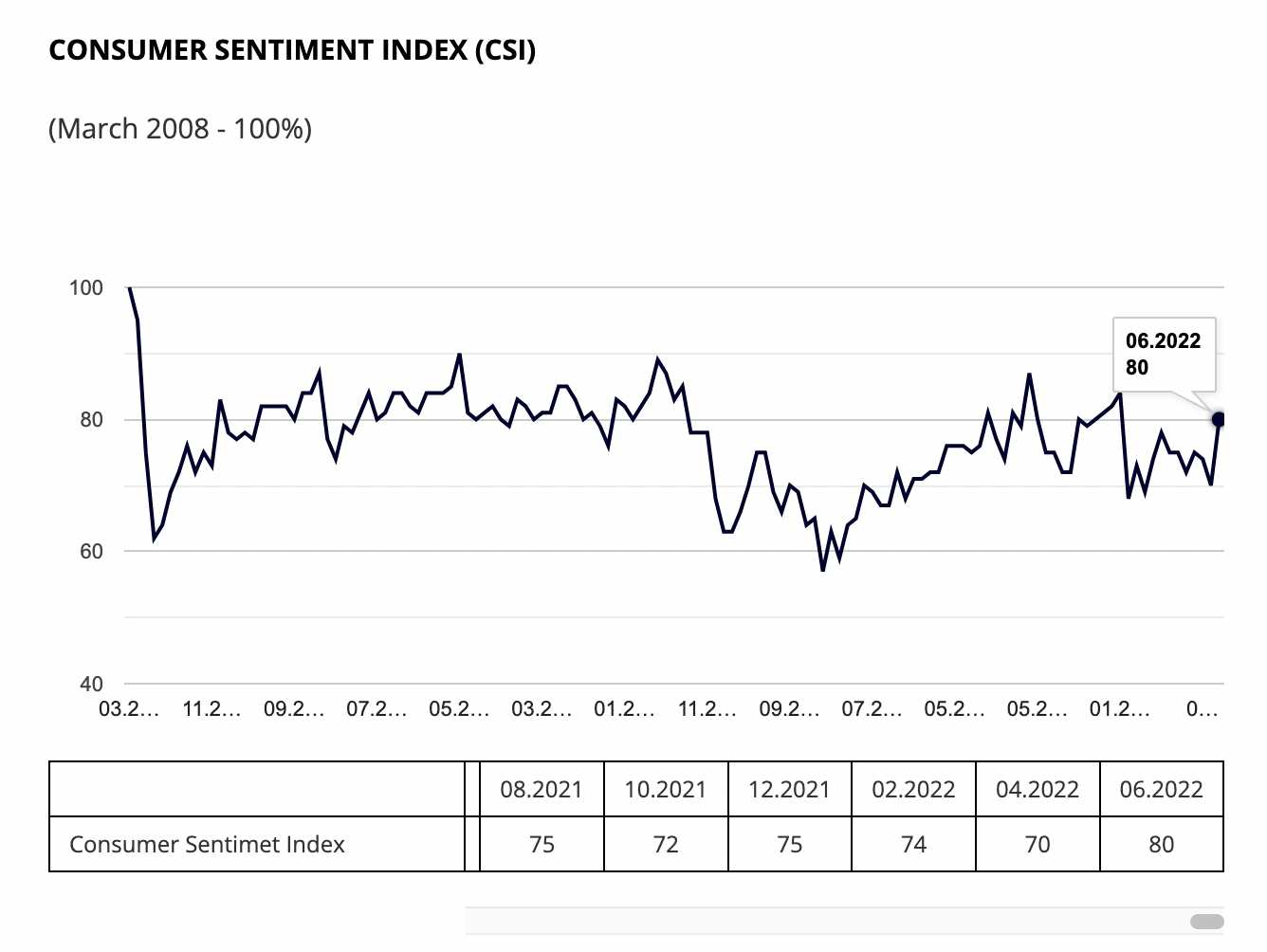This screenshot has width=1267, height=952.
Task: Select the 06.2022 column header in table
Action: (x=1161, y=789)
